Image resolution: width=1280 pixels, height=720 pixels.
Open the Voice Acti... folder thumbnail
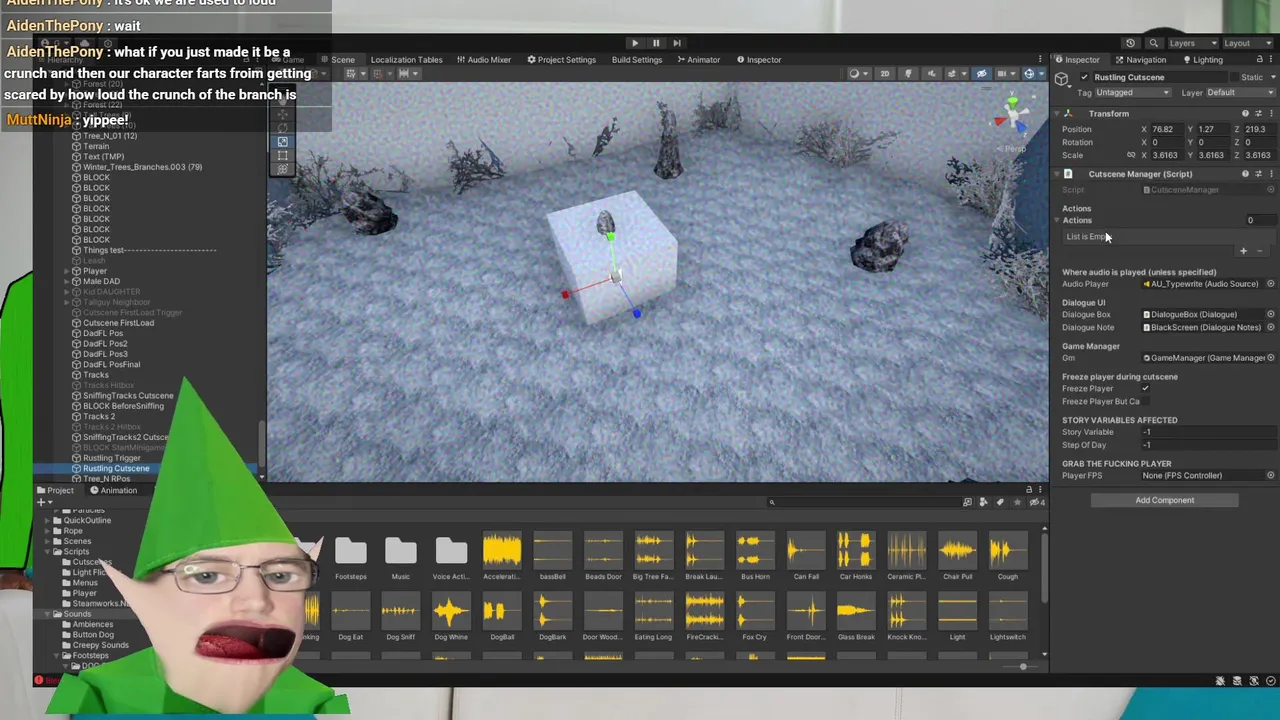[x=451, y=556]
